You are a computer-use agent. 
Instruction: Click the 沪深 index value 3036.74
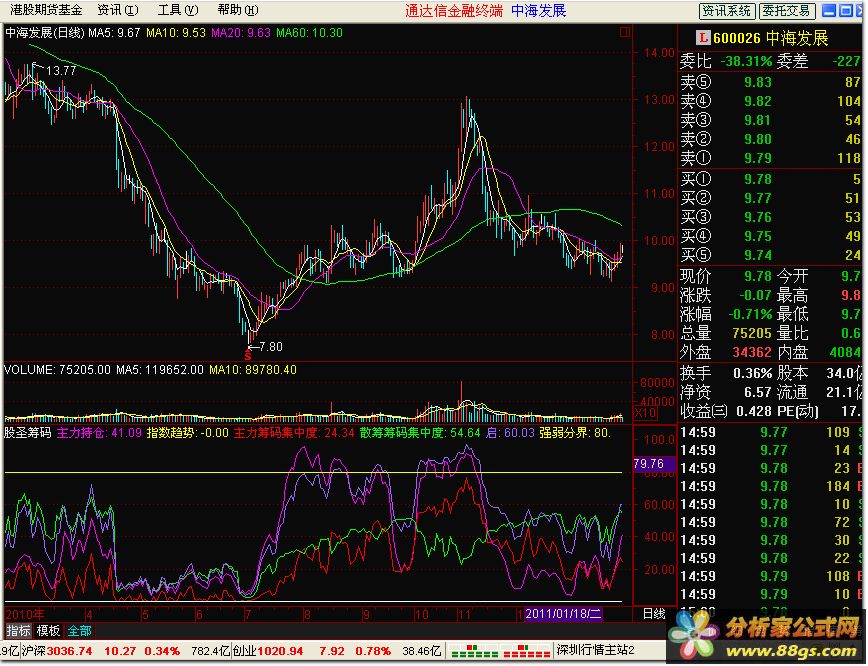[x=69, y=651]
